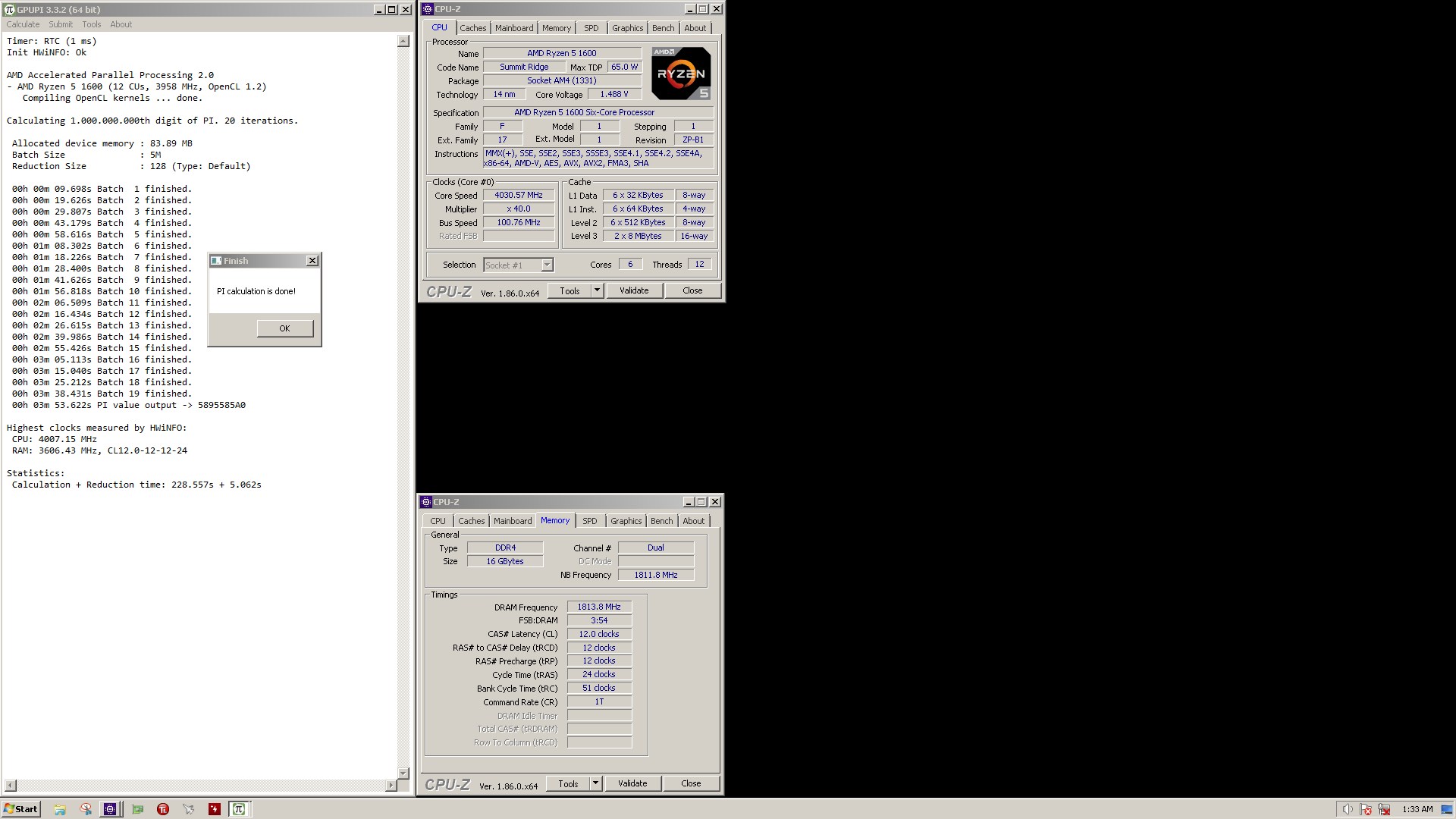Switch to SPD tab in top CPU-Z

pos(591,28)
